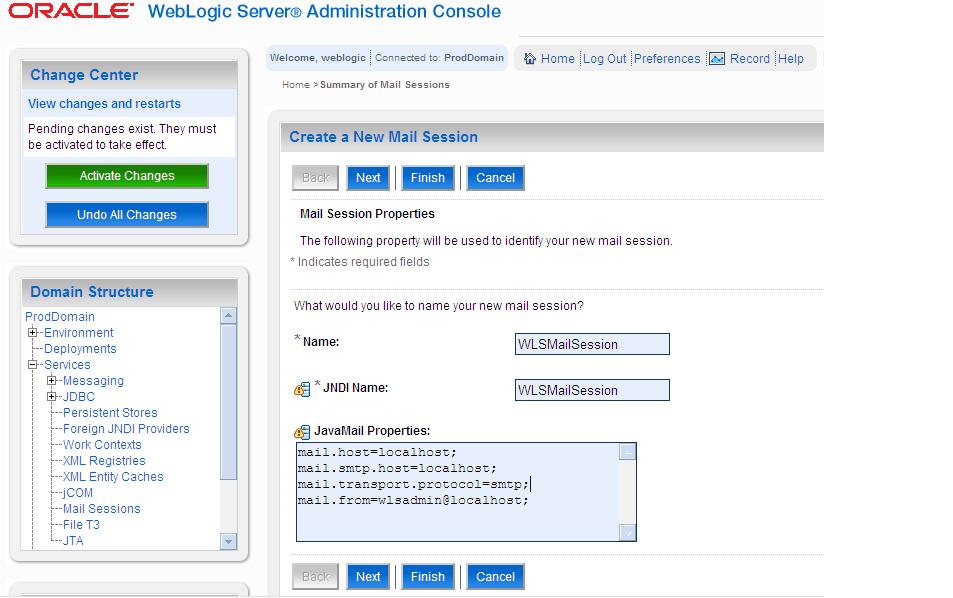
Task: Click Log Out
Action: coord(604,58)
